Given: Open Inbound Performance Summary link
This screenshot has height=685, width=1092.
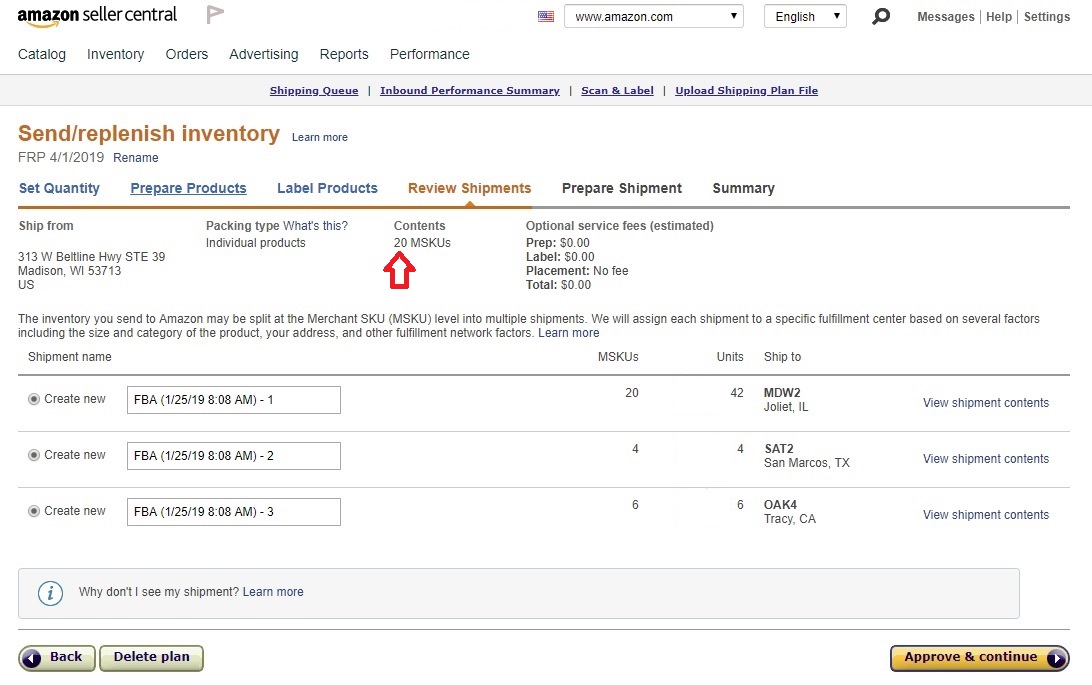Looking at the screenshot, I should [470, 90].
